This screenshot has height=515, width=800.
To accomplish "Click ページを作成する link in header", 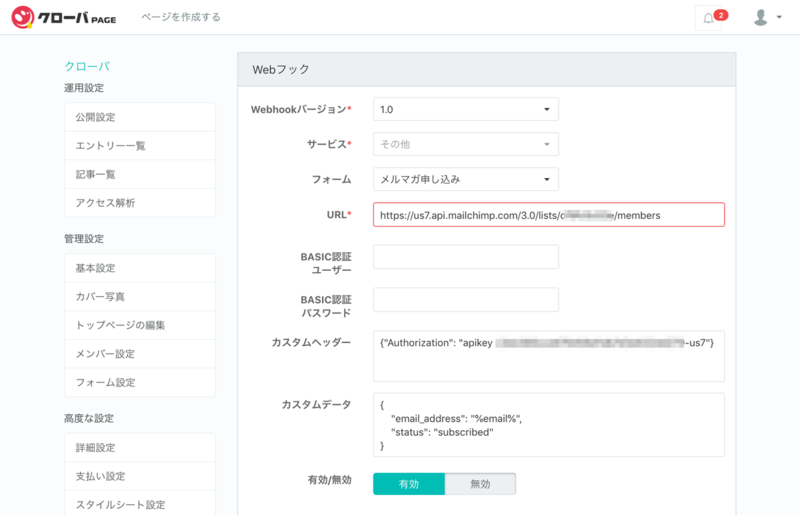I will (181, 17).
